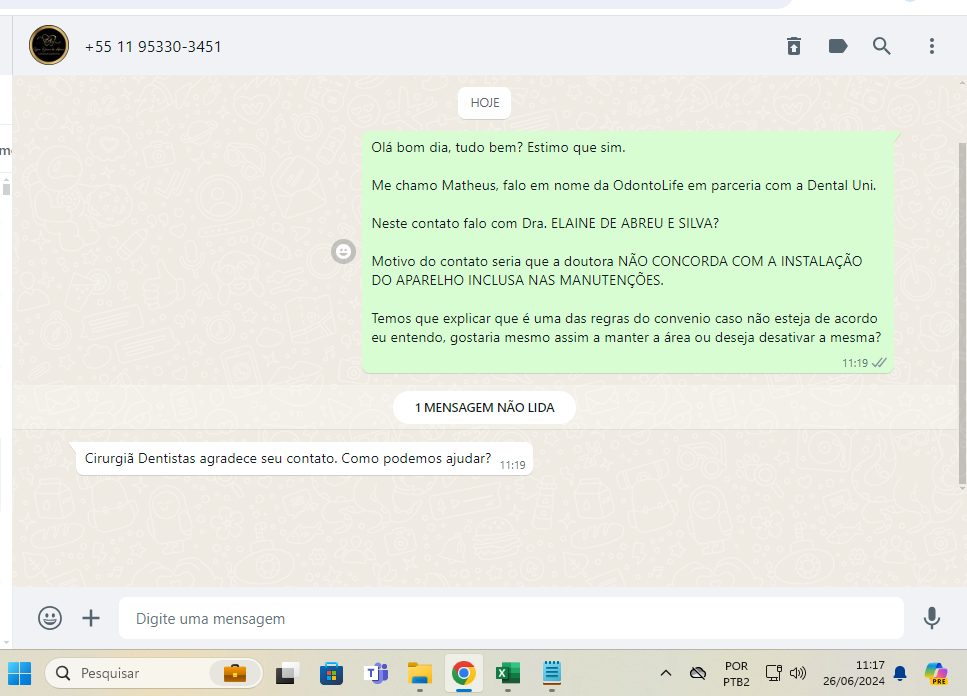Open the Notepad app on taskbar
The width and height of the screenshot is (967, 696).
click(x=552, y=673)
